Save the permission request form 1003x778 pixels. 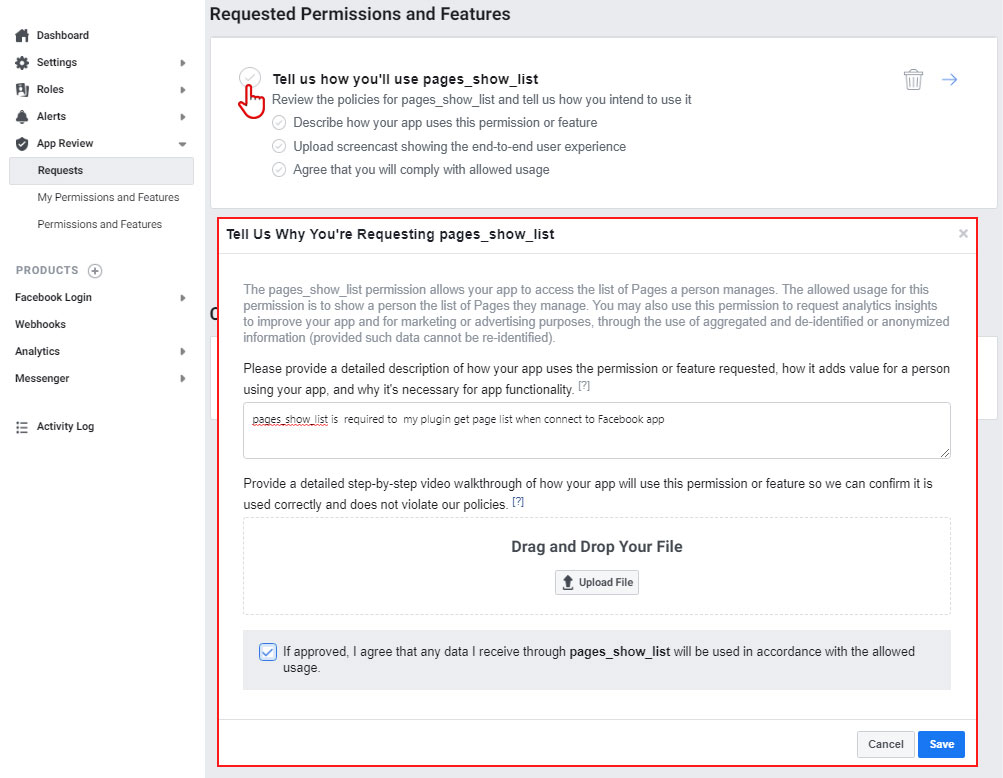pos(941,744)
